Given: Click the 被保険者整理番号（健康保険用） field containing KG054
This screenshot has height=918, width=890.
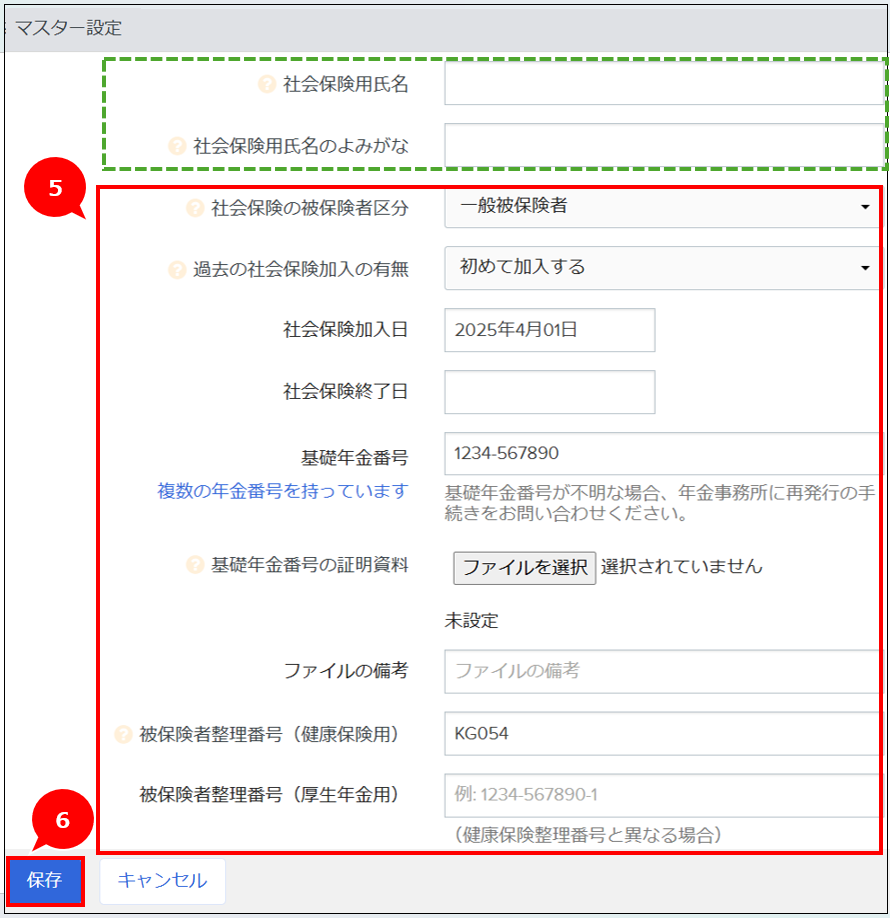Looking at the screenshot, I should pos(662,734).
